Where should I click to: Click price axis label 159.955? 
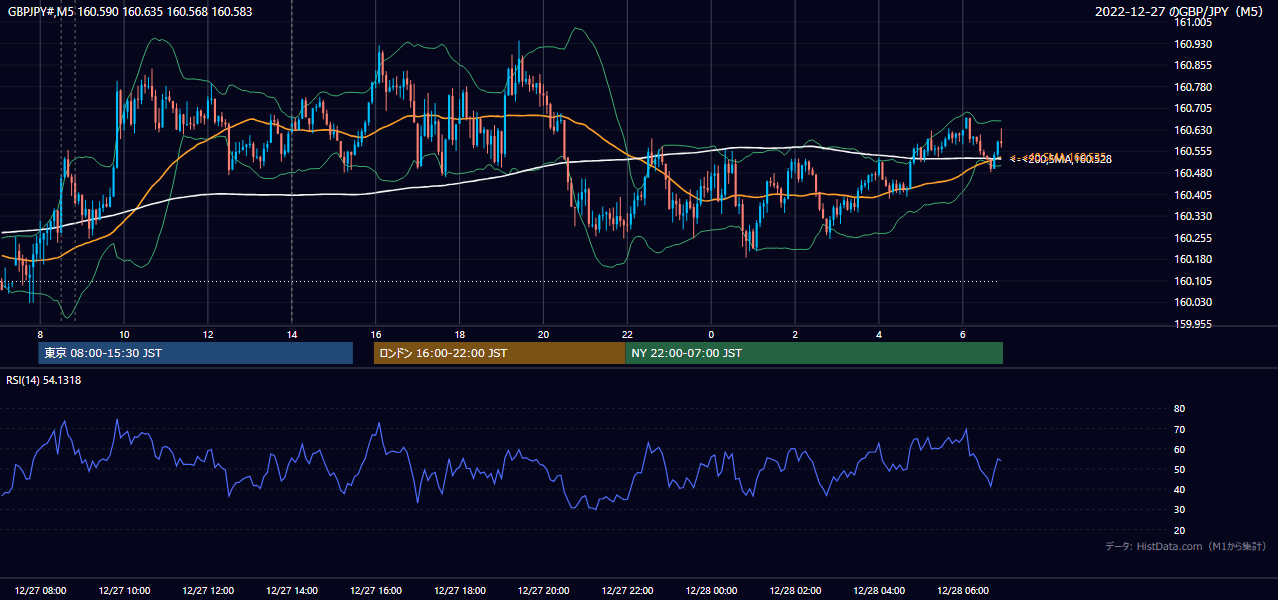click(x=1193, y=324)
